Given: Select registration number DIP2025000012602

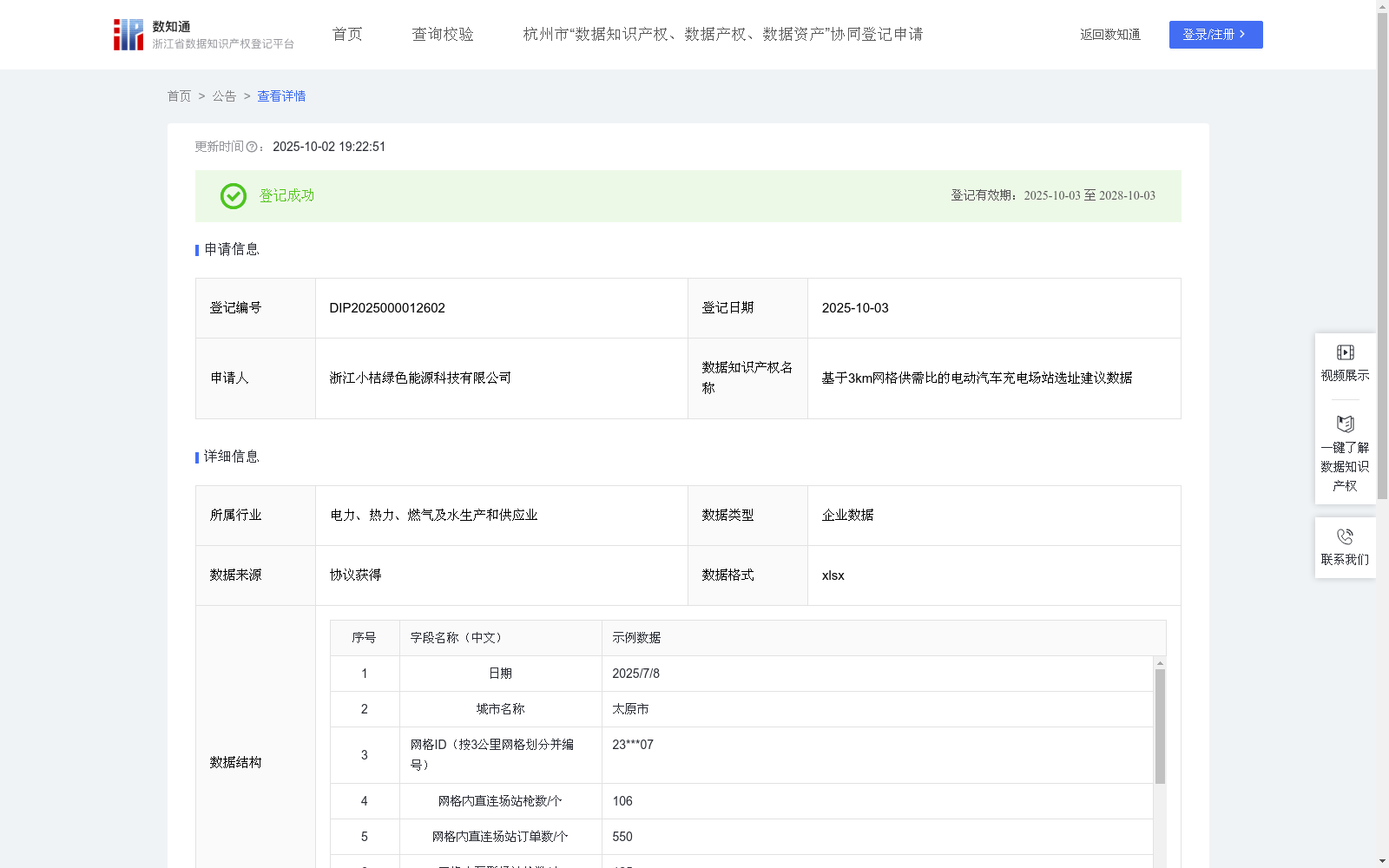Looking at the screenshot, I should 387,308.
